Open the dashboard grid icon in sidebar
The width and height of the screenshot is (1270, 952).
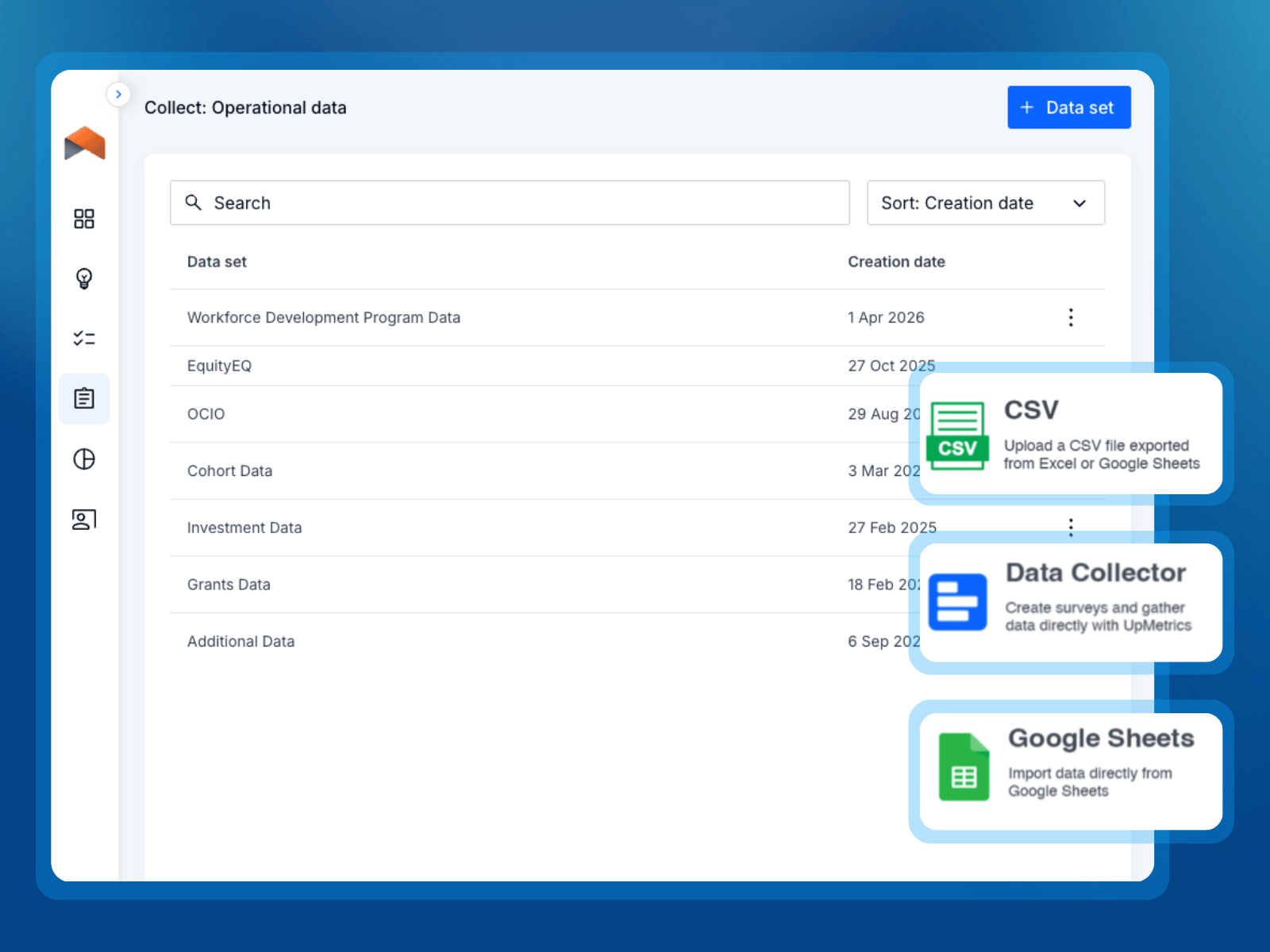[84, 219]
